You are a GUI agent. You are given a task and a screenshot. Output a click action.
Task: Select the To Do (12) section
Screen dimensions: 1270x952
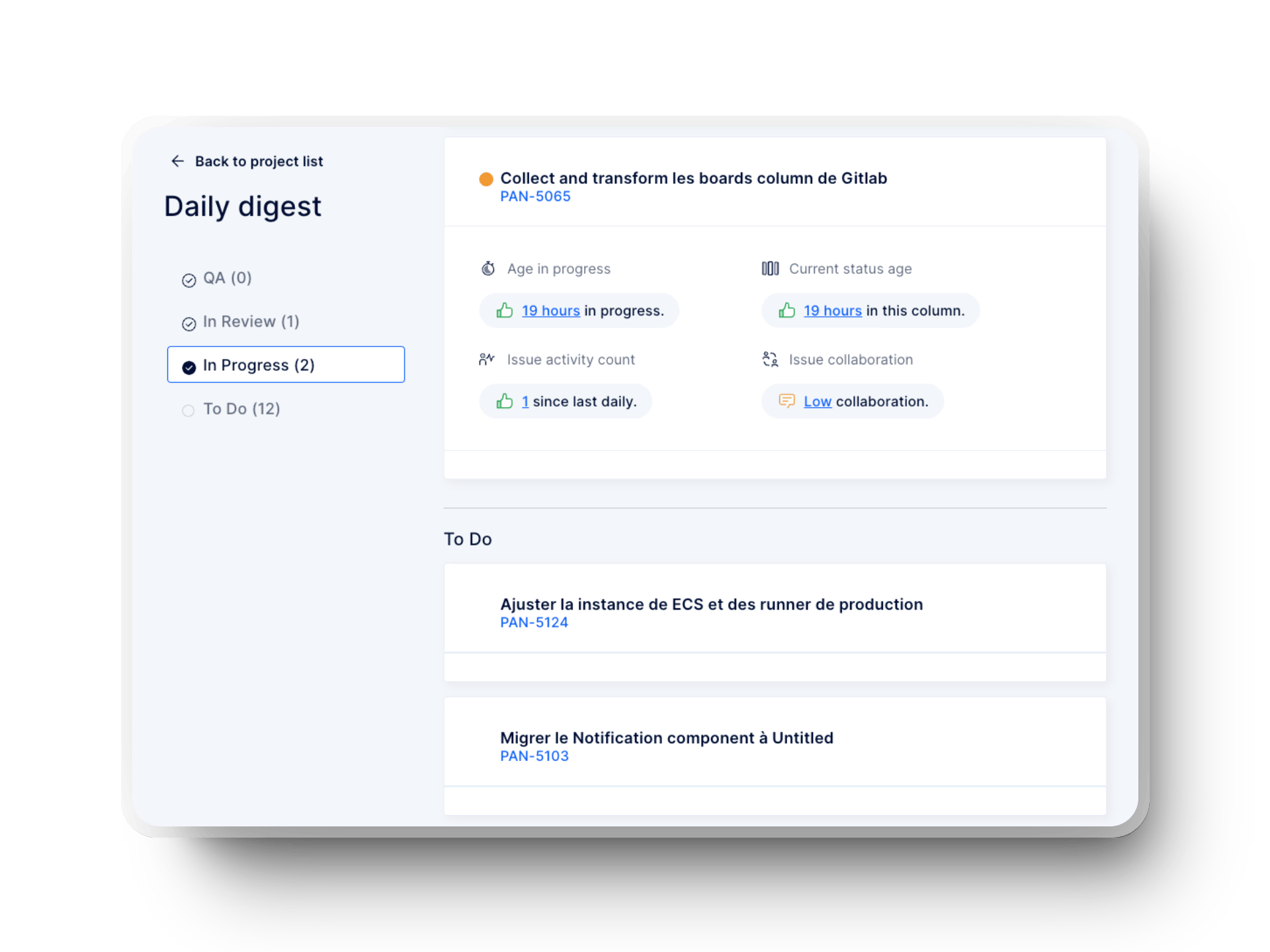[241, 409]
